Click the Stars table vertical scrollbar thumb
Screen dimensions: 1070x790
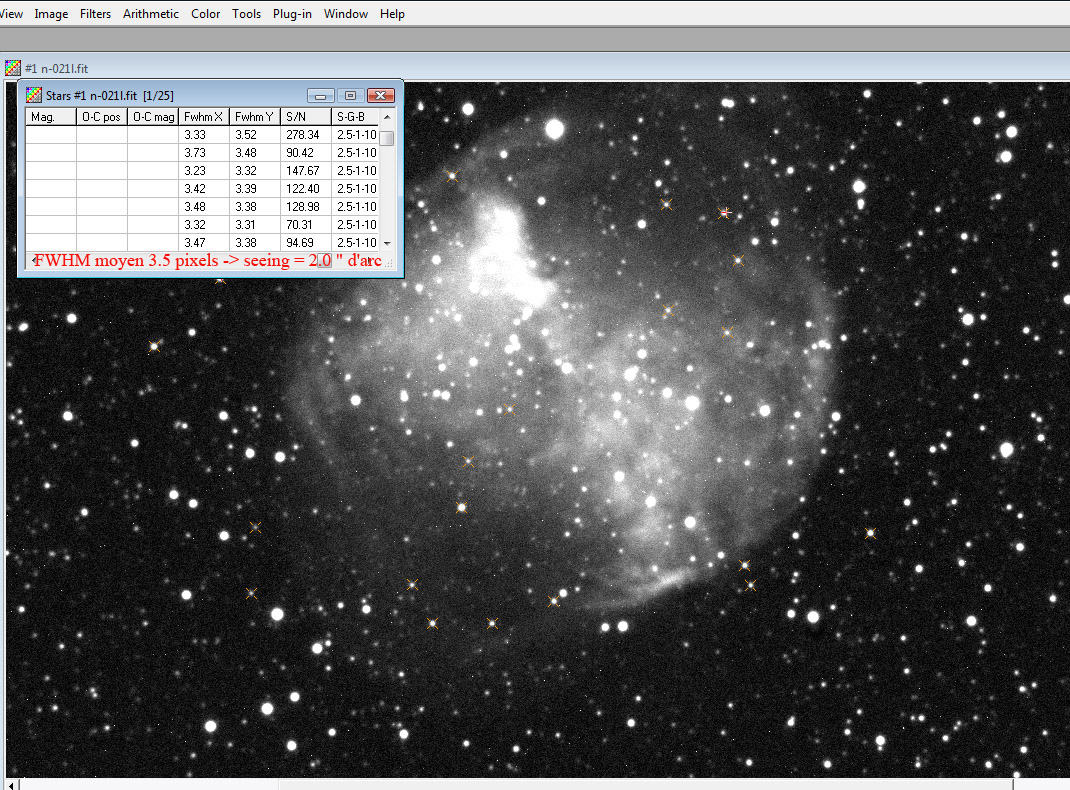[x=387, y=138]
